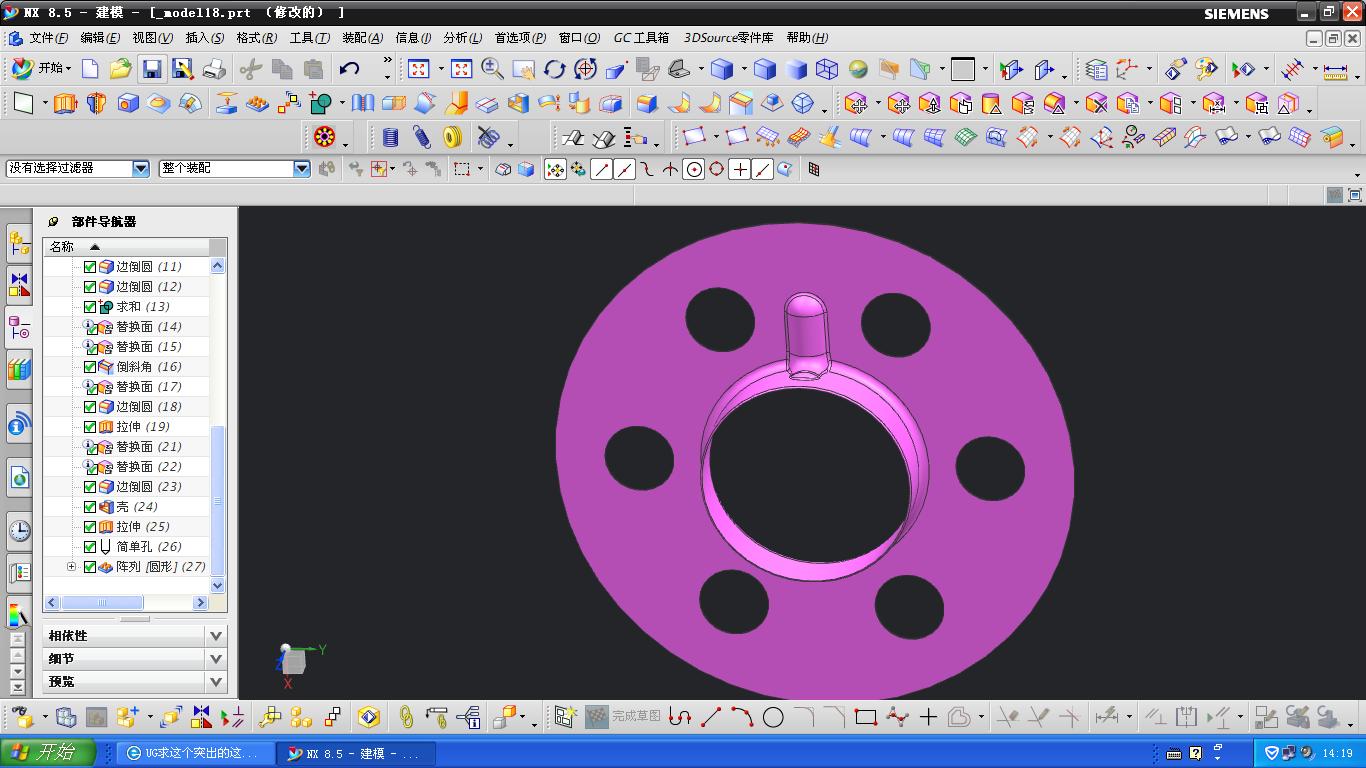
Task: Open the History clock sidebar tab
Action: (x=19, y=530)
